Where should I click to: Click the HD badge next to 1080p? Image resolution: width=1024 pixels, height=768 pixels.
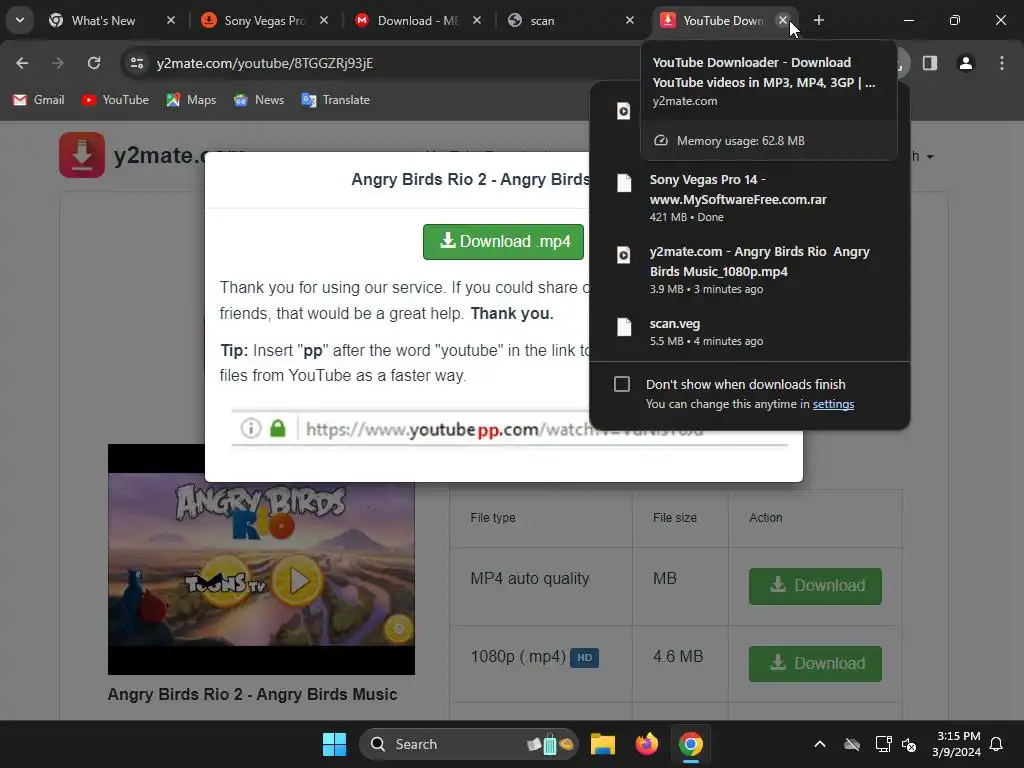584,658
